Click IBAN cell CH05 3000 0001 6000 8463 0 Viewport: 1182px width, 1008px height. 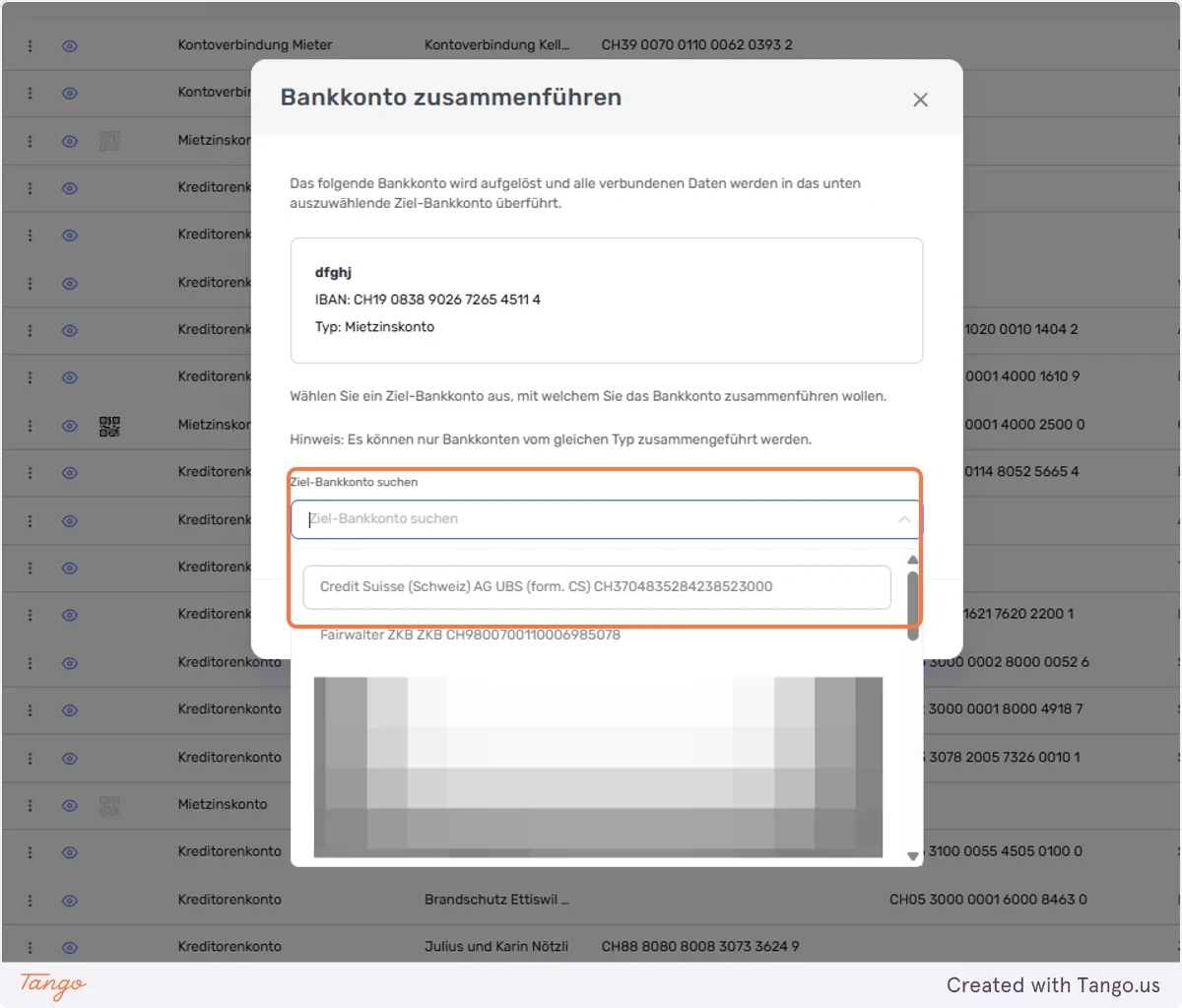click(x=988, y=900)
